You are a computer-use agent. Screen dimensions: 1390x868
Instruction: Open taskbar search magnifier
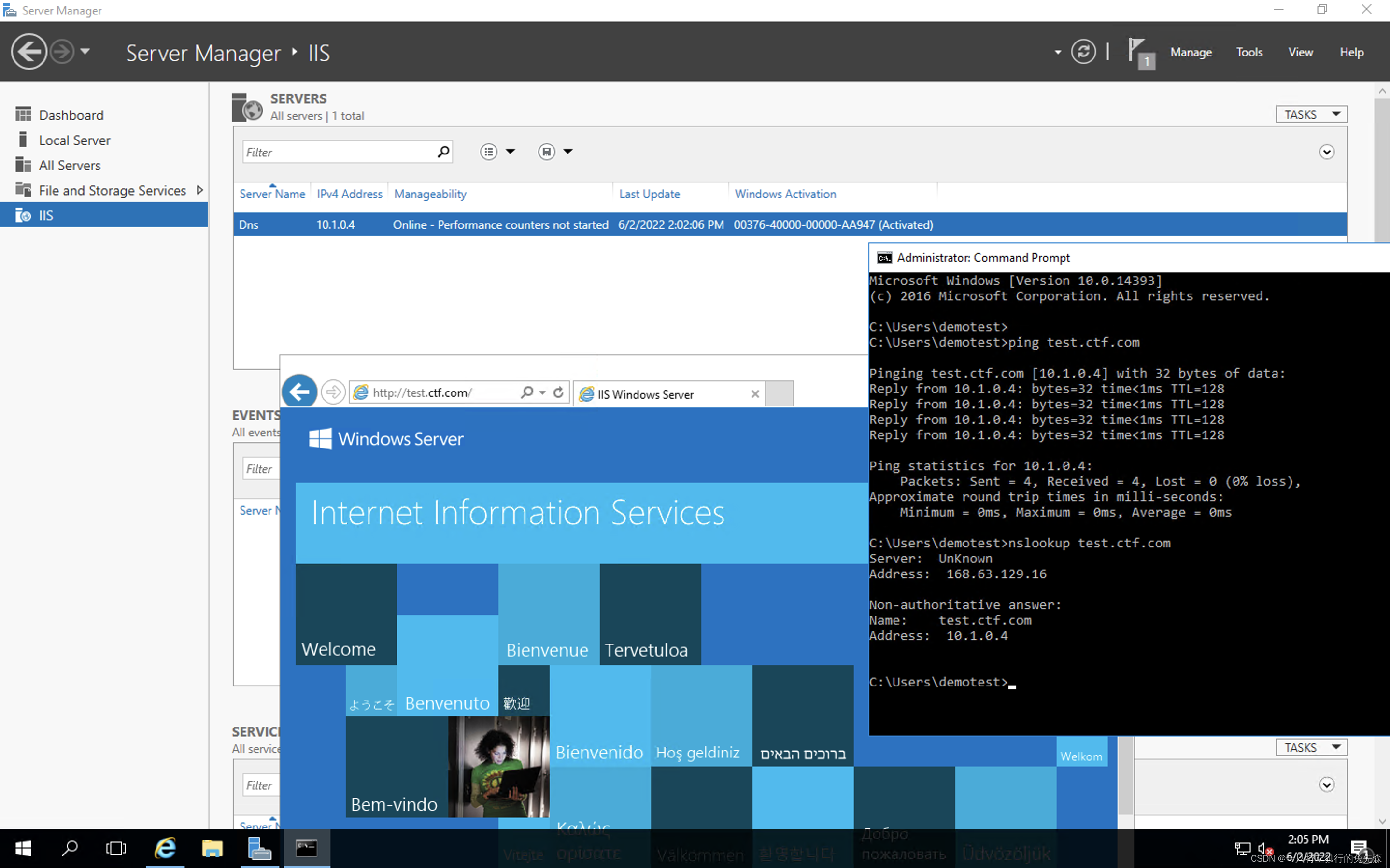click(x=70, y=848)
